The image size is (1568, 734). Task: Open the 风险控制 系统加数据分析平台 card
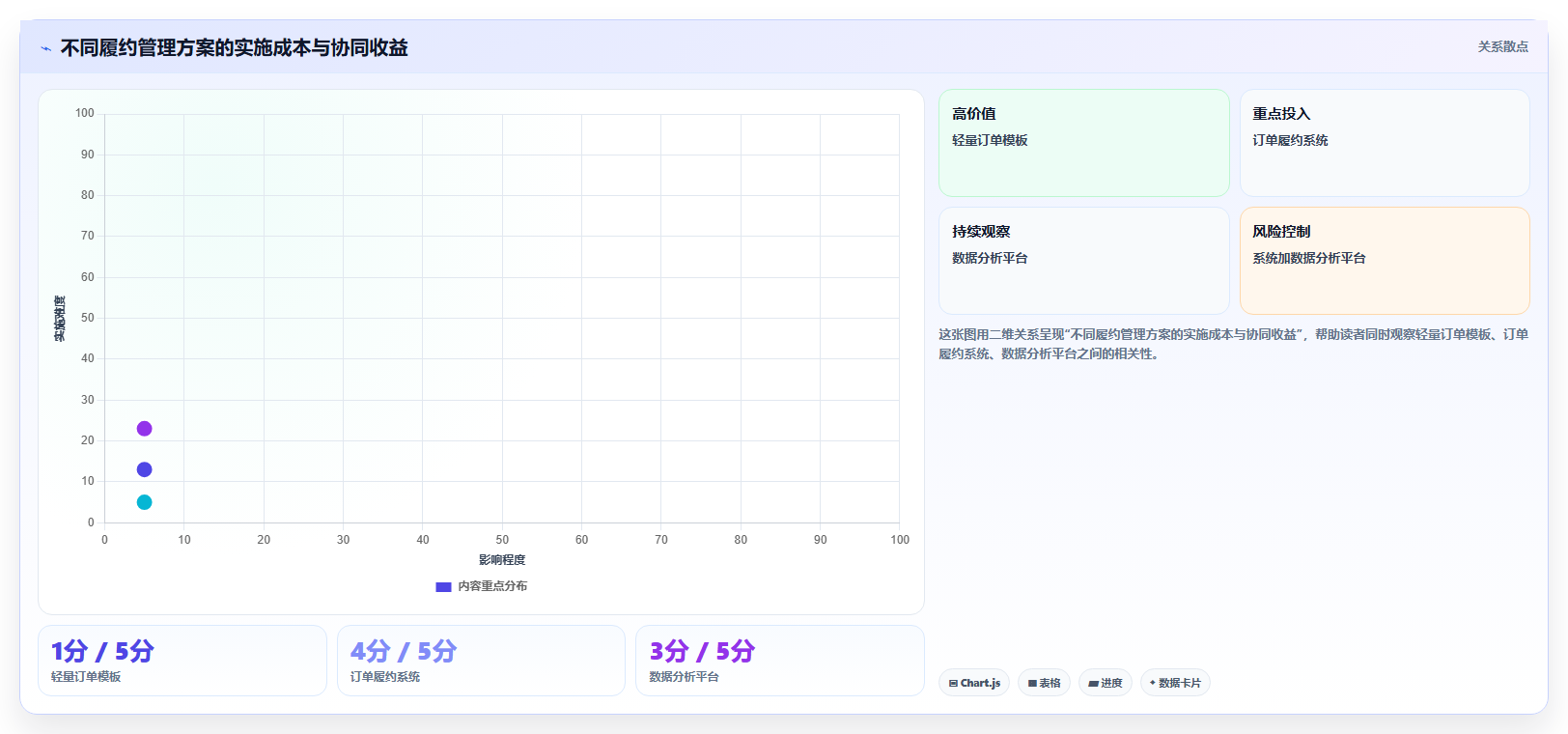point(1385,261)
